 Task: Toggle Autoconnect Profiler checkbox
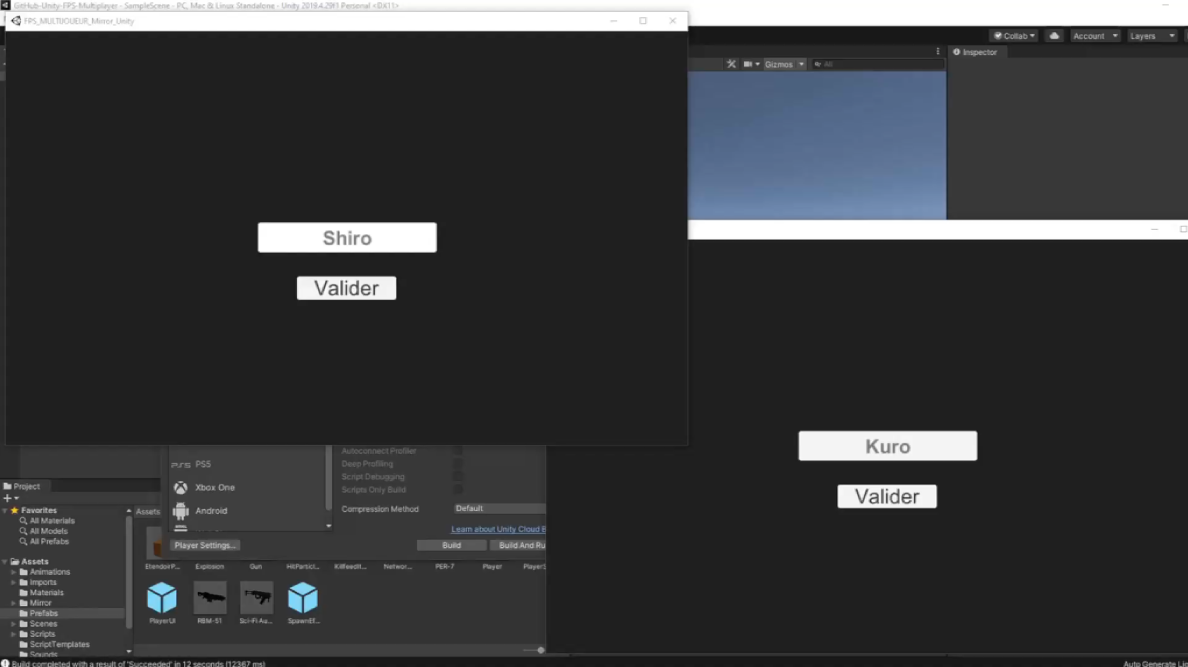coord(457,450)
